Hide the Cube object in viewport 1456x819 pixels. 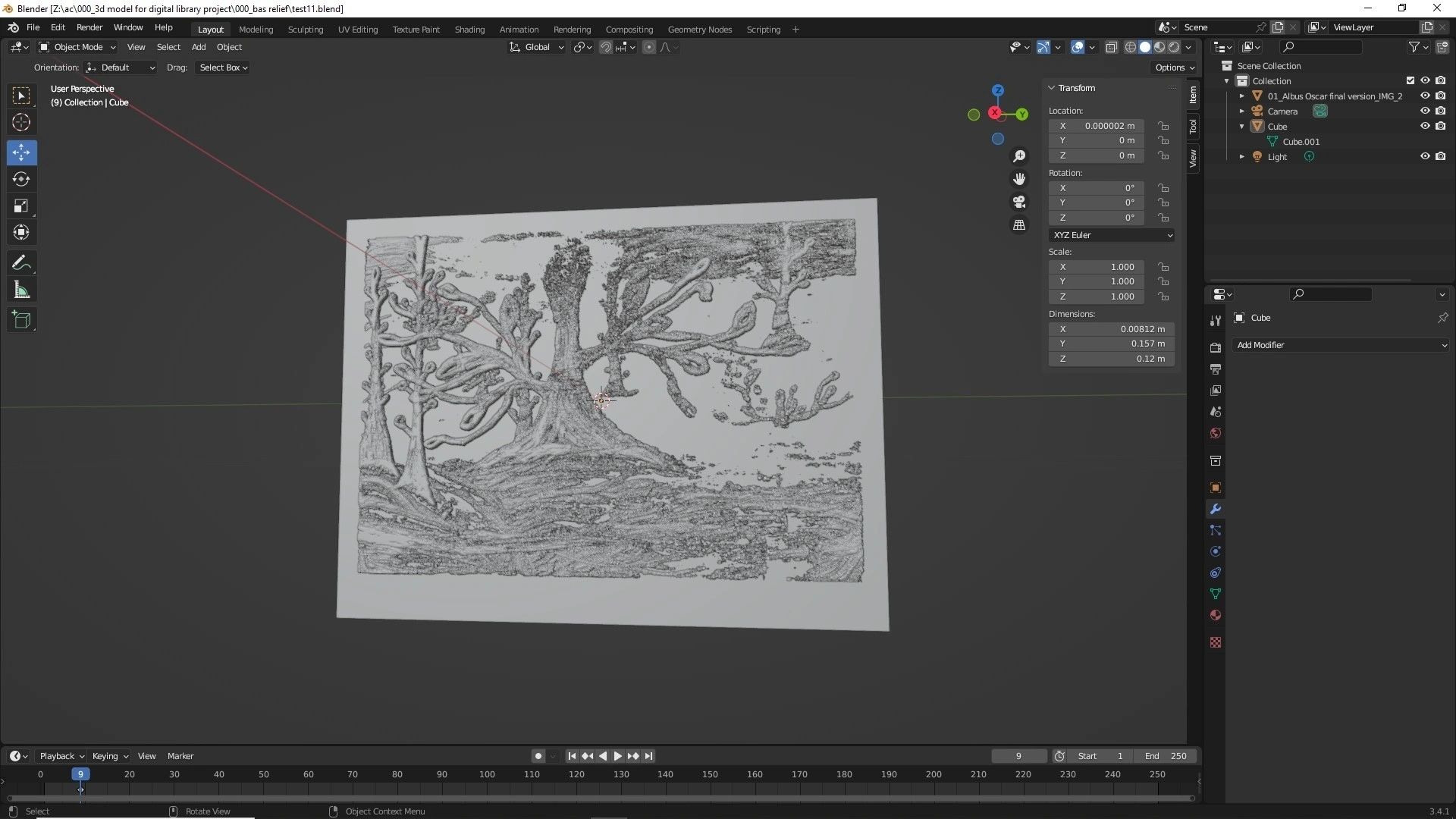[1425, 126]
